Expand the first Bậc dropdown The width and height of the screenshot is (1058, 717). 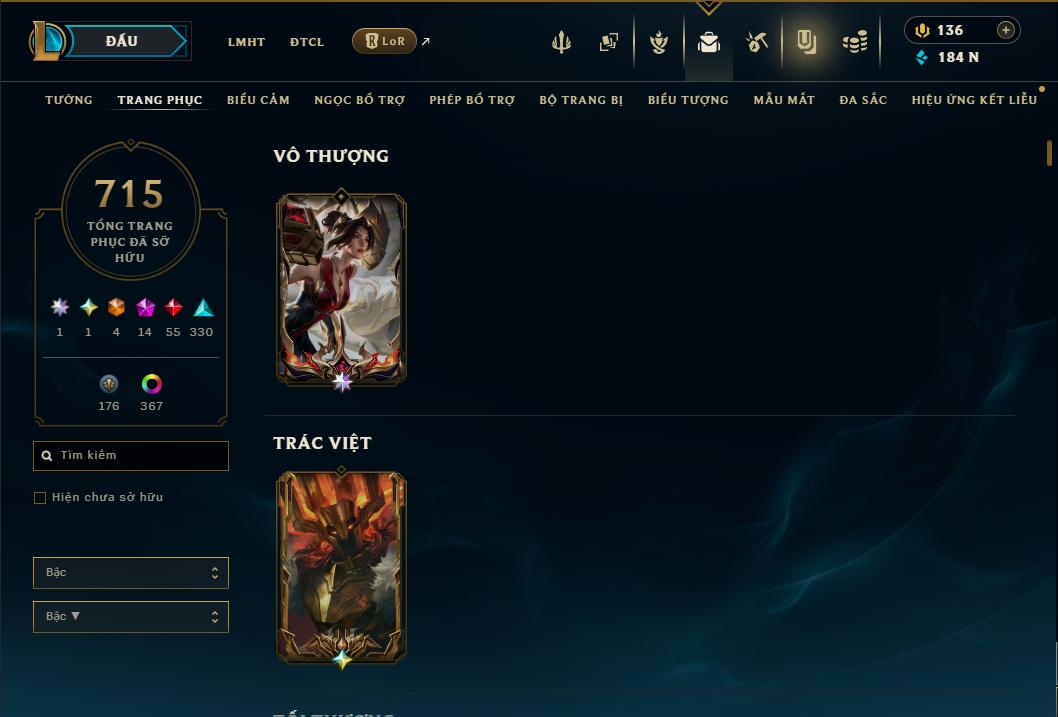pos(131,573)
